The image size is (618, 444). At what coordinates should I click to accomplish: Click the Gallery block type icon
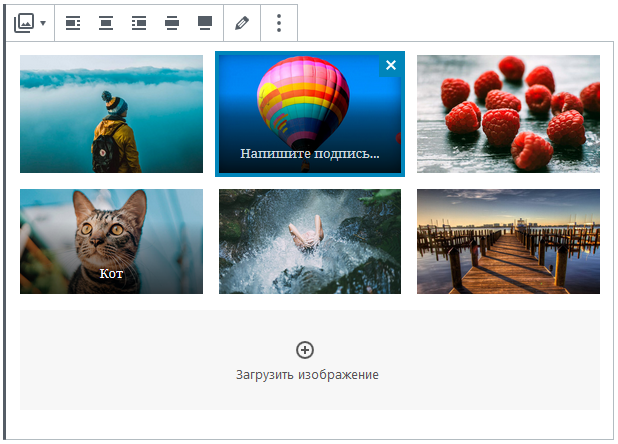click(24, 23)
